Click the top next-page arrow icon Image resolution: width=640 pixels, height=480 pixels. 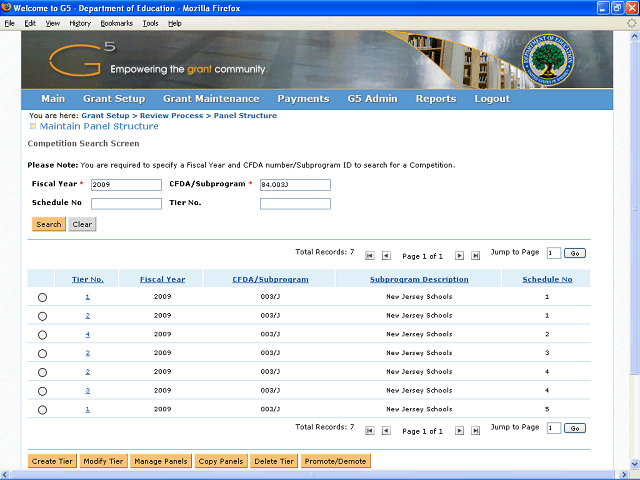[460, 256]
